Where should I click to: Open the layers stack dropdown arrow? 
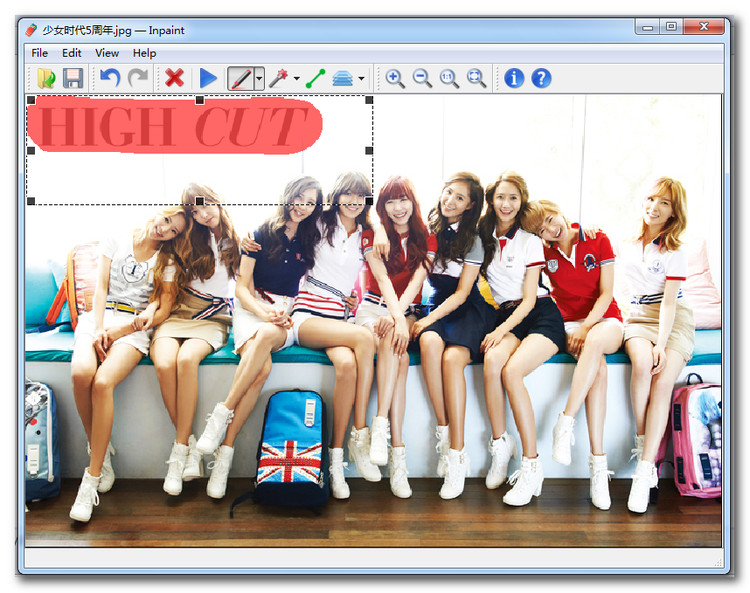pos(362,78)
